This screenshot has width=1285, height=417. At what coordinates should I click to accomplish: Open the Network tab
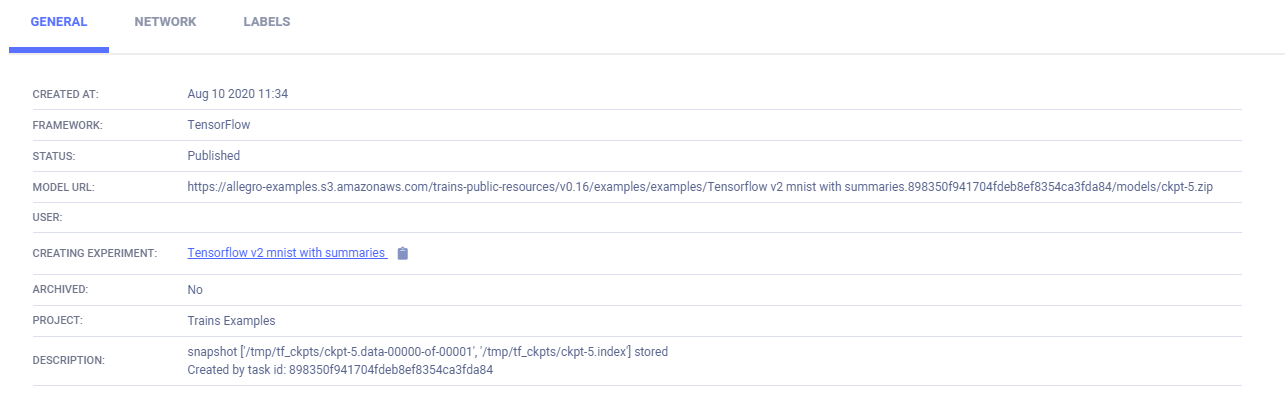[165, 22]
